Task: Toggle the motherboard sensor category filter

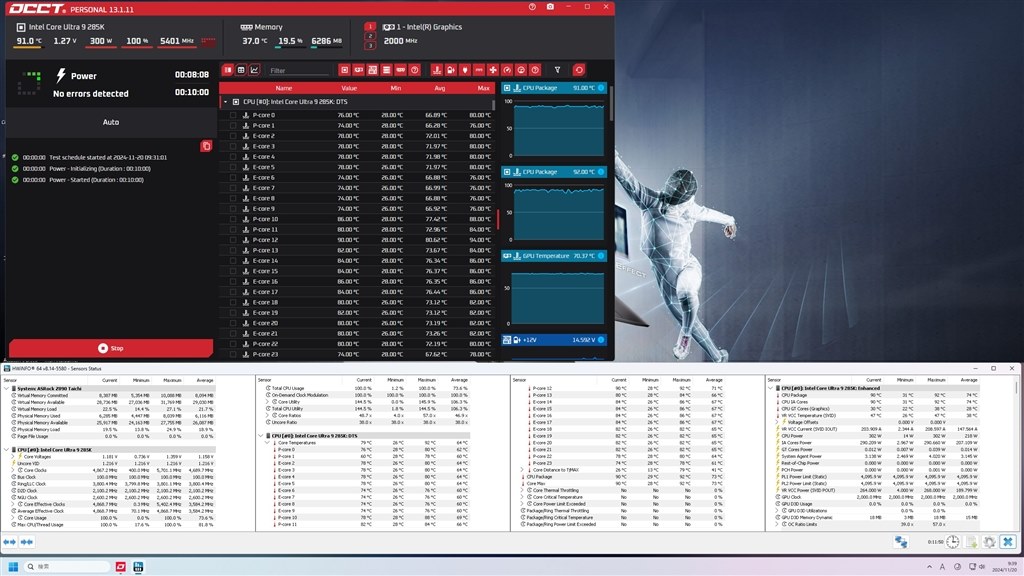Action: click(x=372, y=70)
